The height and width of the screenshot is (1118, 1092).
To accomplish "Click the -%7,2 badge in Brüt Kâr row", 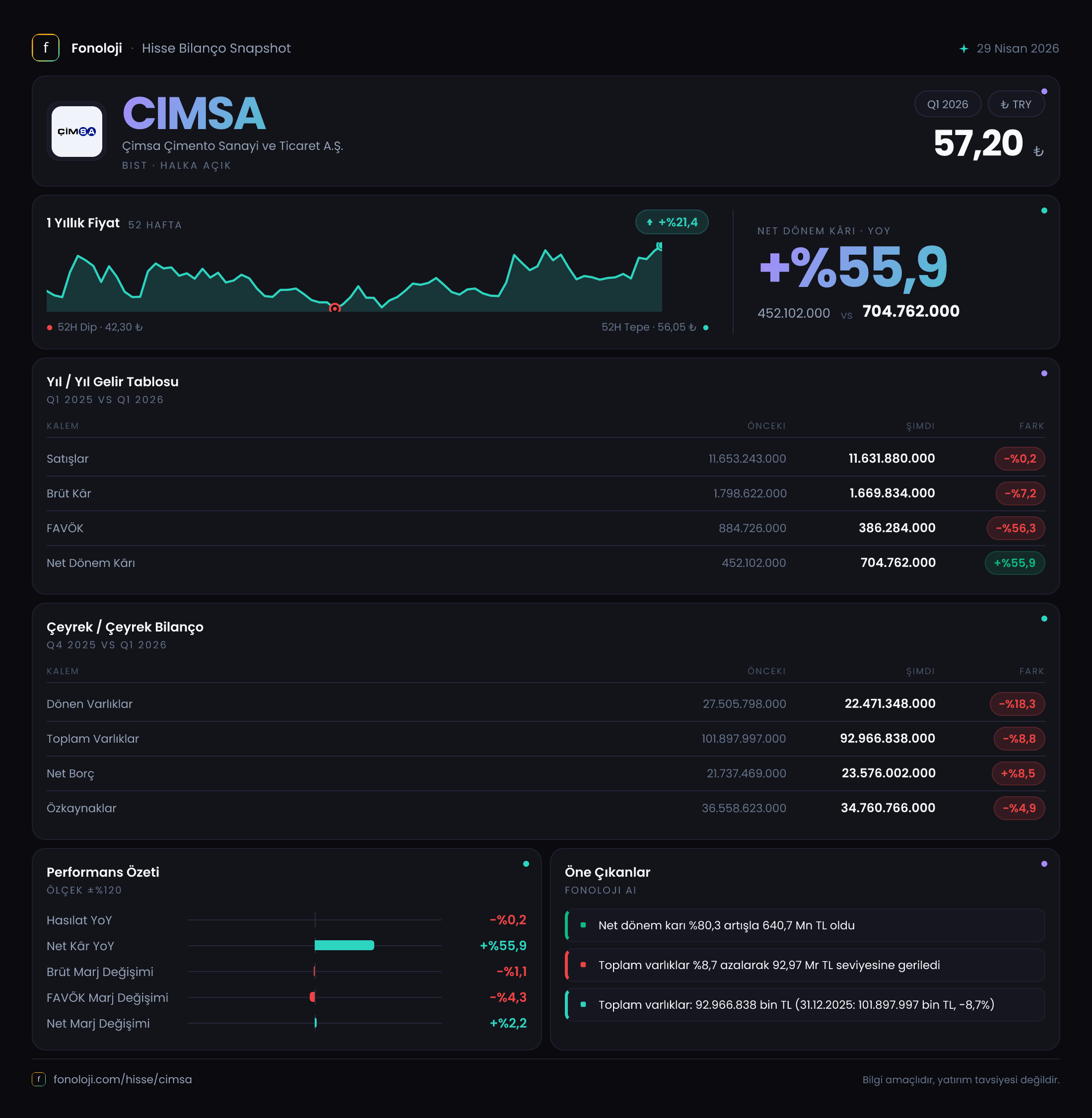I will [x=1020, y=493].
